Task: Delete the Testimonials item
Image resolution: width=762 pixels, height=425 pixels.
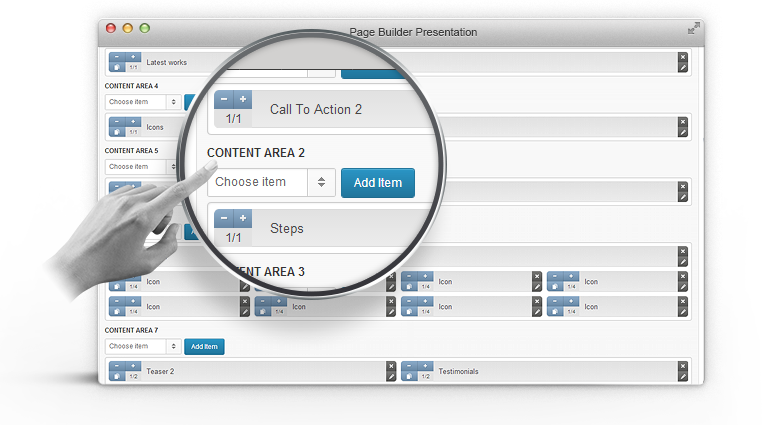Action: [x=683, y=365]
